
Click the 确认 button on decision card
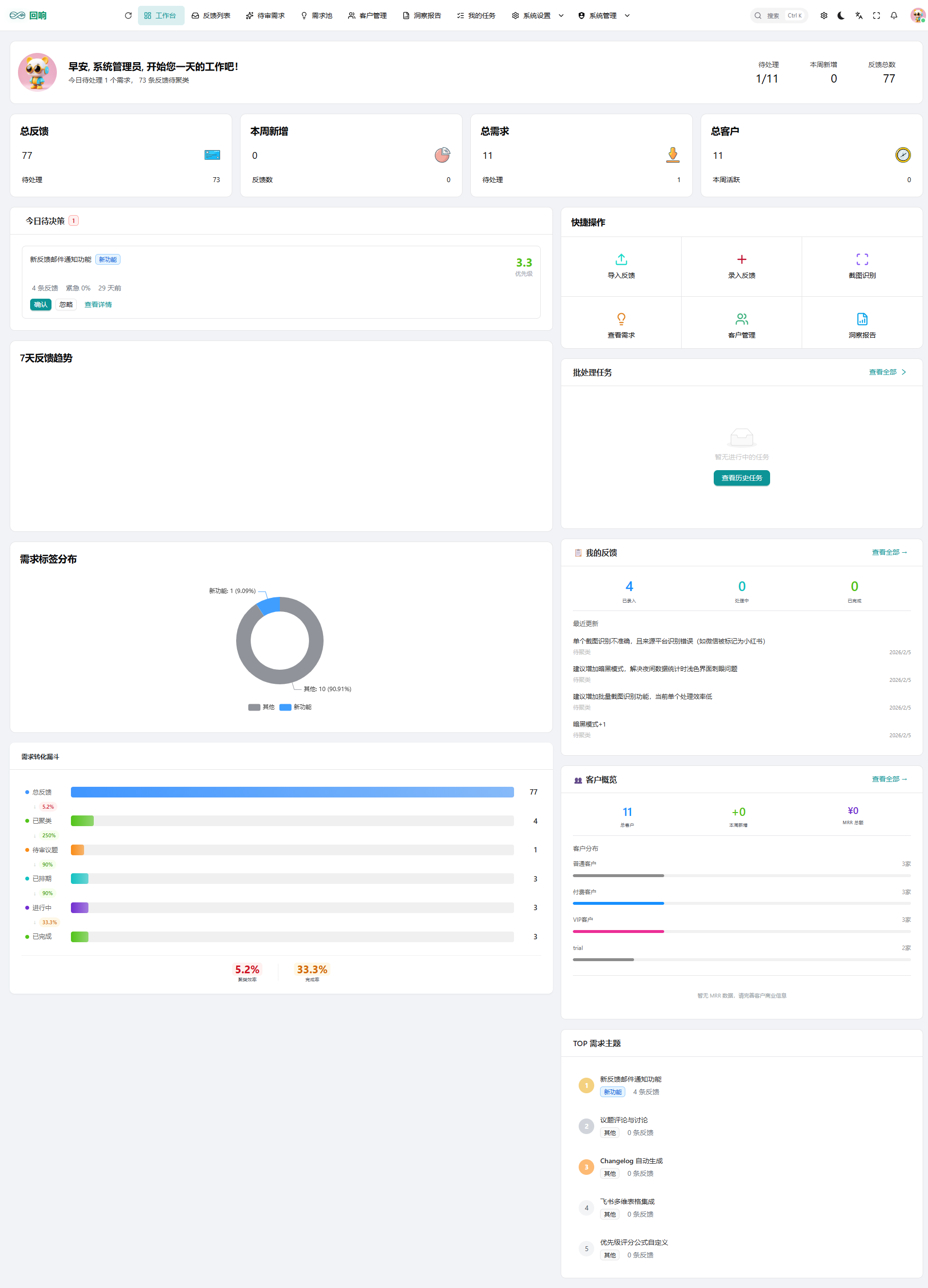point(41,305)
